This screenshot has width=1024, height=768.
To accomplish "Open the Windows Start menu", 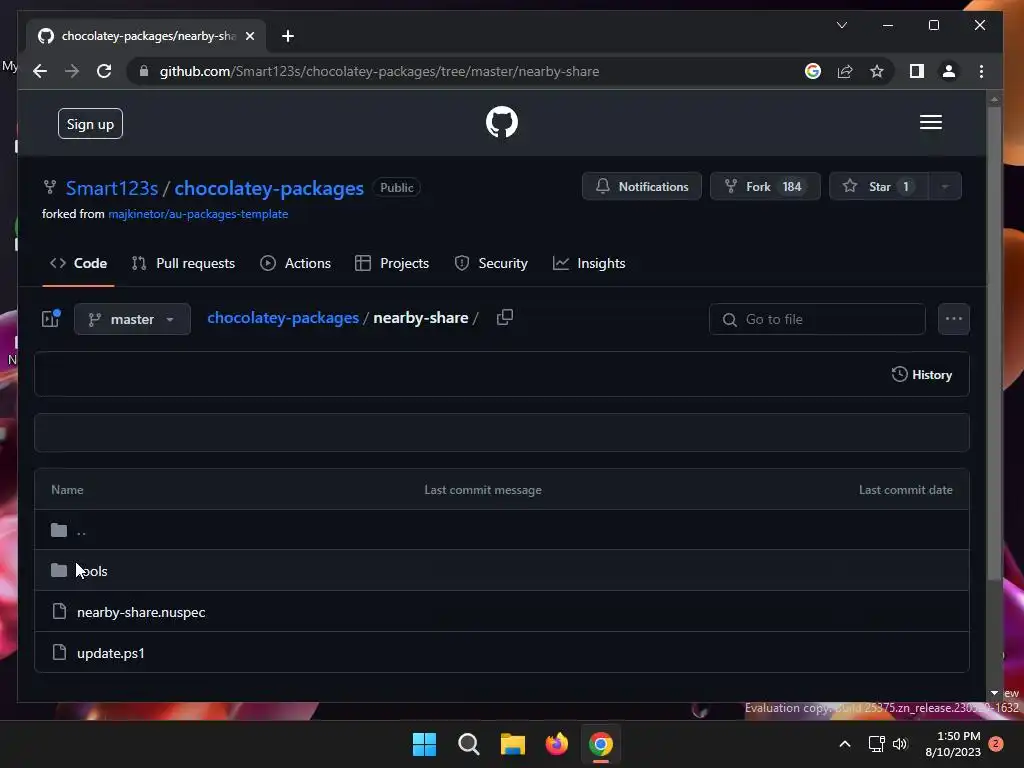I will (424, 744).
